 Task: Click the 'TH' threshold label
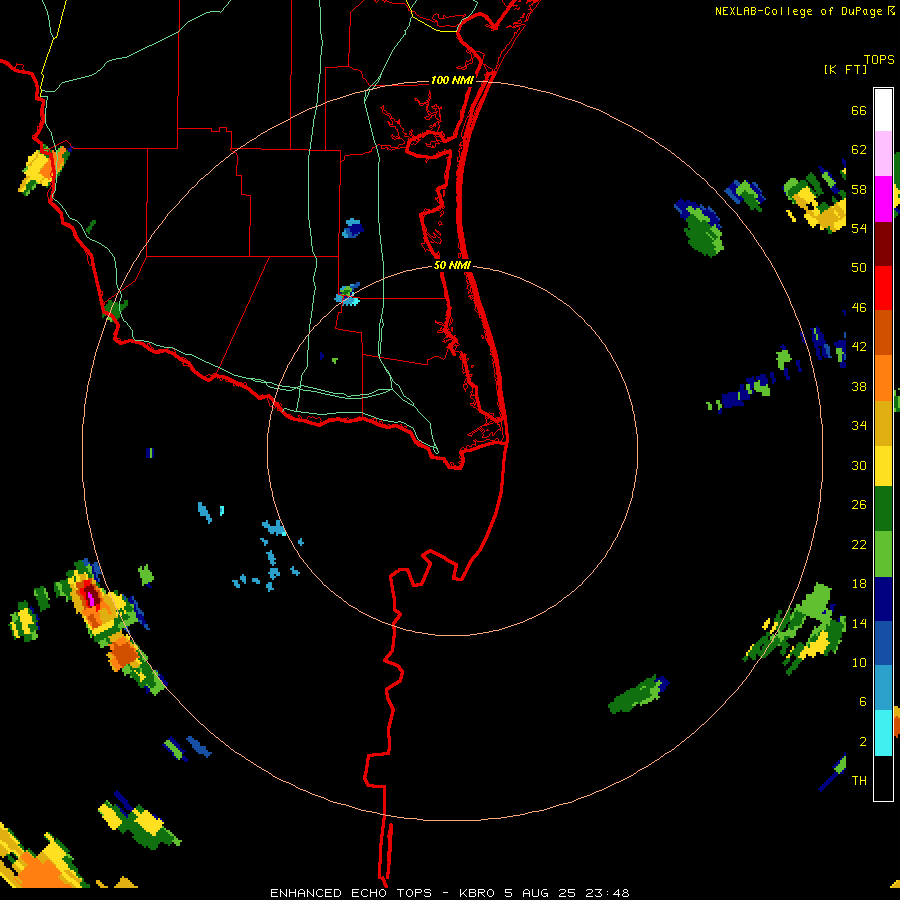859,781
